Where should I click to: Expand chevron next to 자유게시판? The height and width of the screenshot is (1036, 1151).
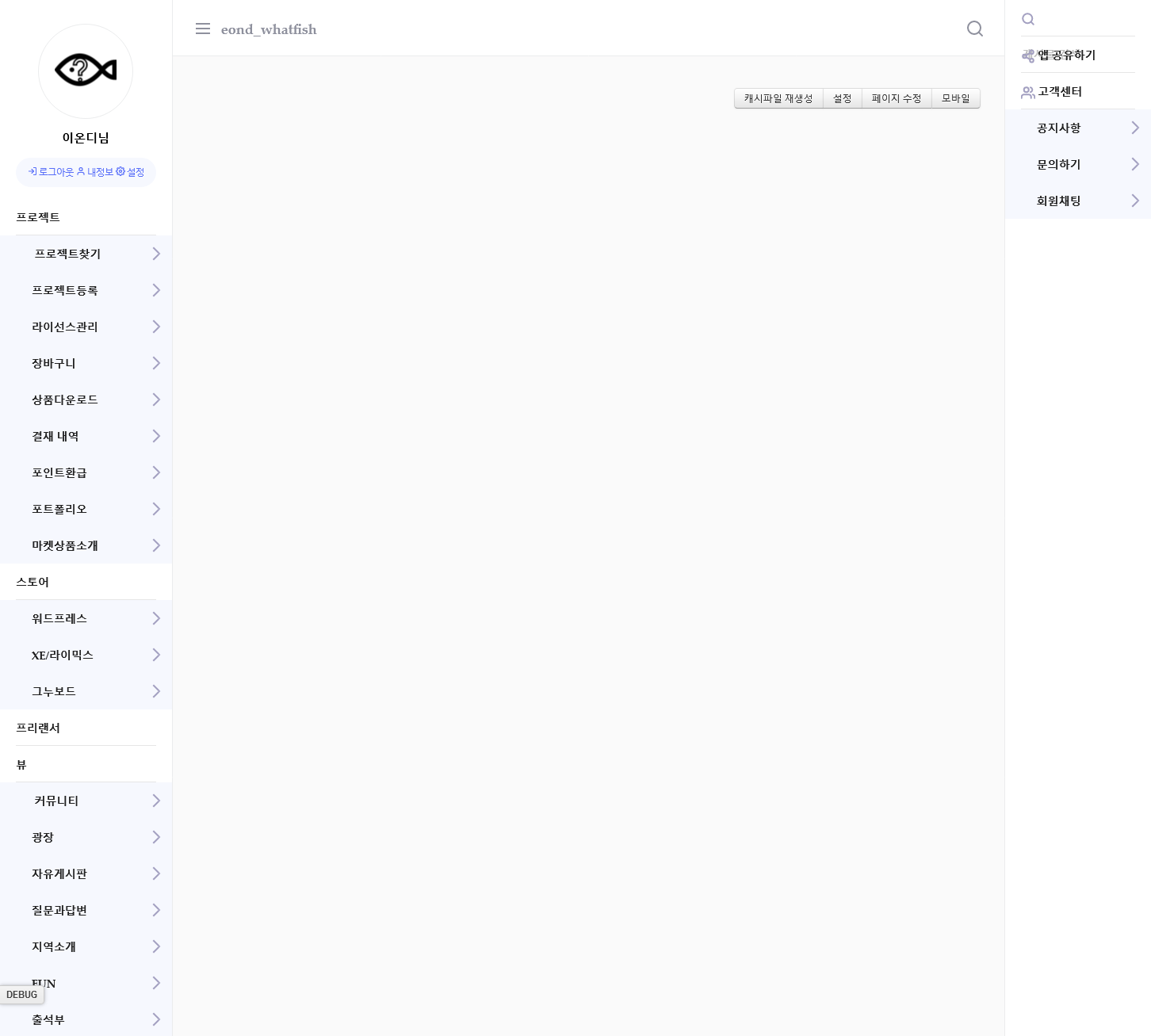[156, 874]
